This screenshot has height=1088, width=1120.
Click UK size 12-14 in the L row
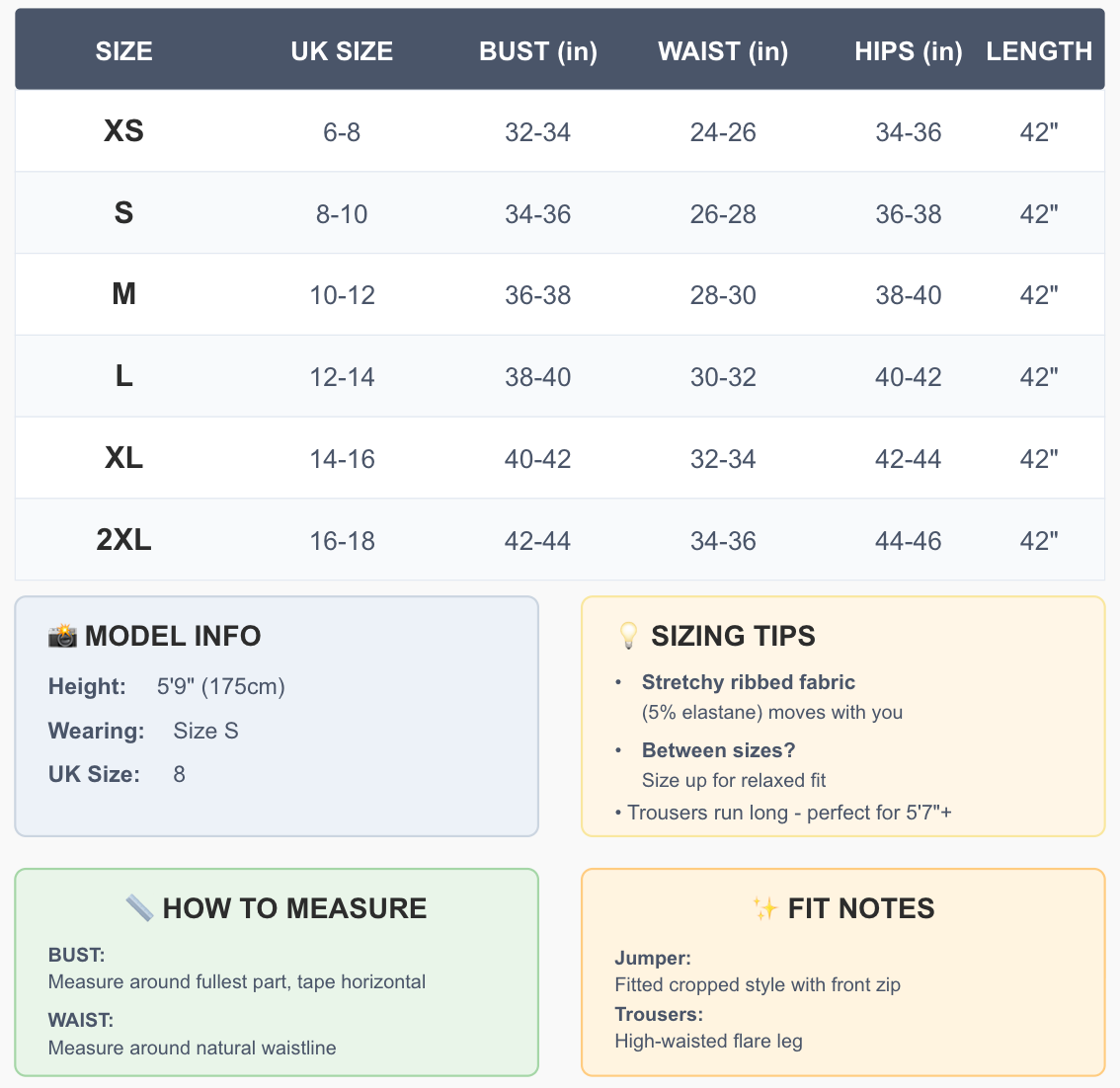click(x=342, y=377)
